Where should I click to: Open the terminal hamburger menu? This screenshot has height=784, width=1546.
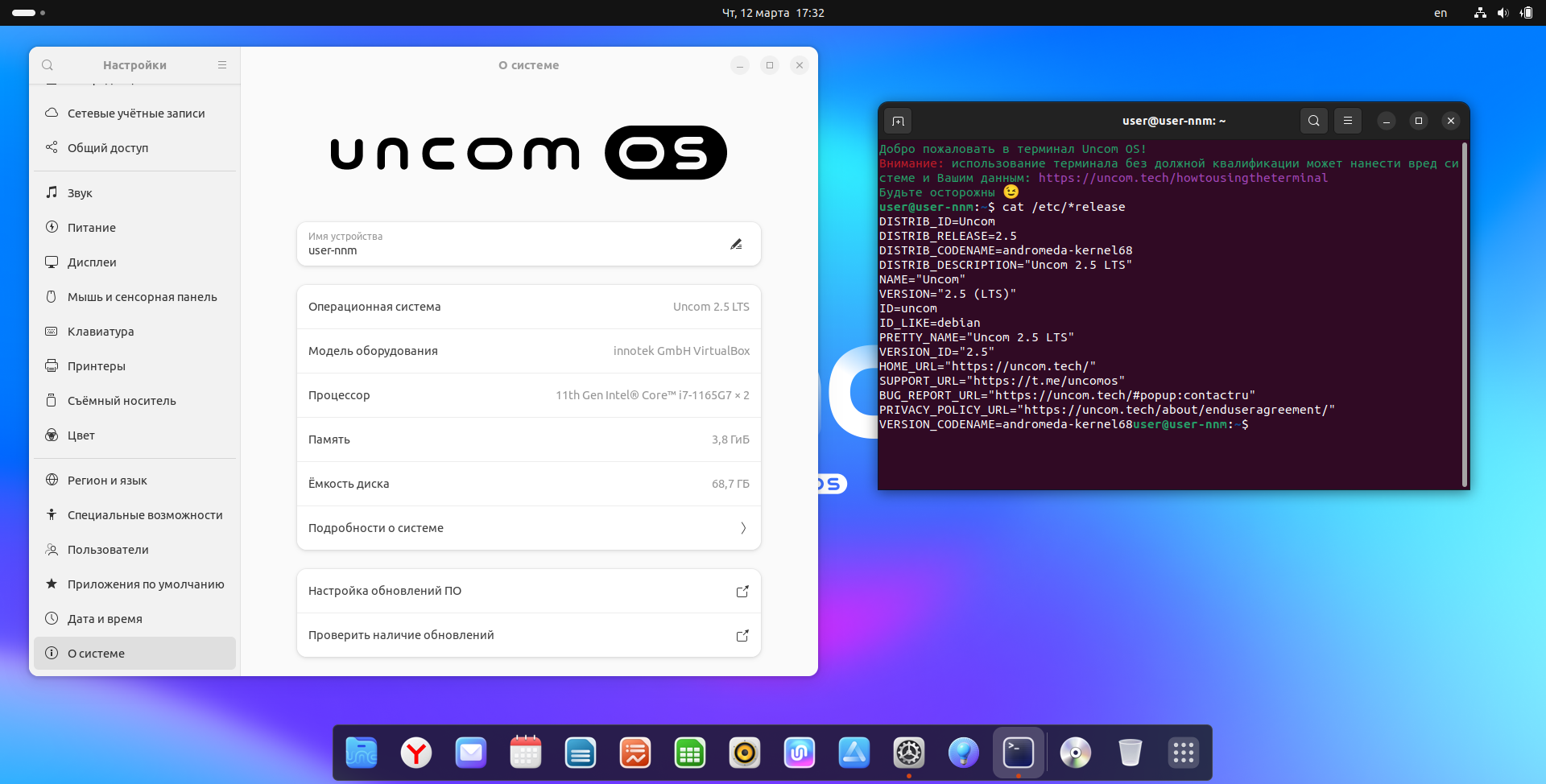coord(1347,121)
